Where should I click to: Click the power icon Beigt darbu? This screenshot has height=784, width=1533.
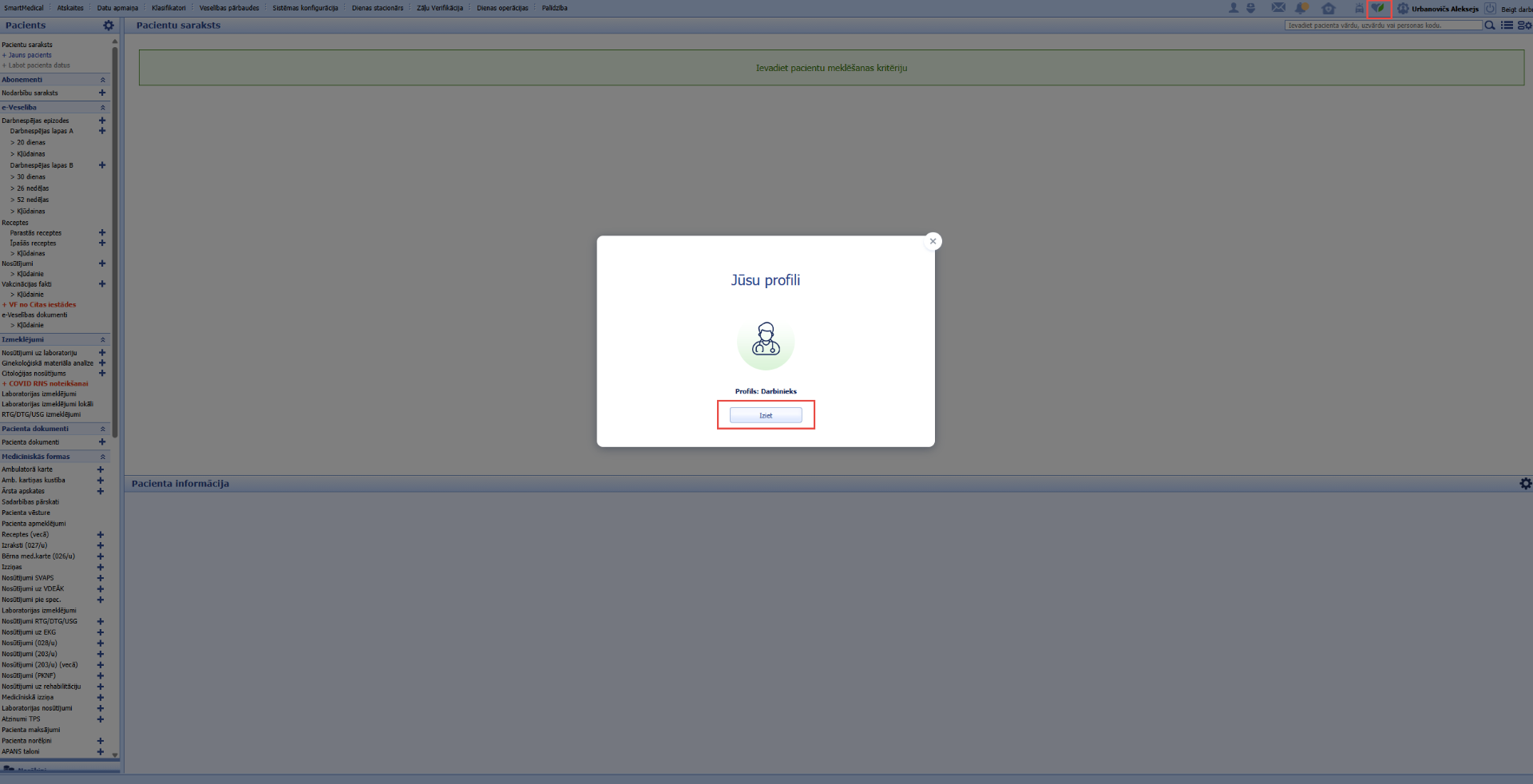[1490, 8]
